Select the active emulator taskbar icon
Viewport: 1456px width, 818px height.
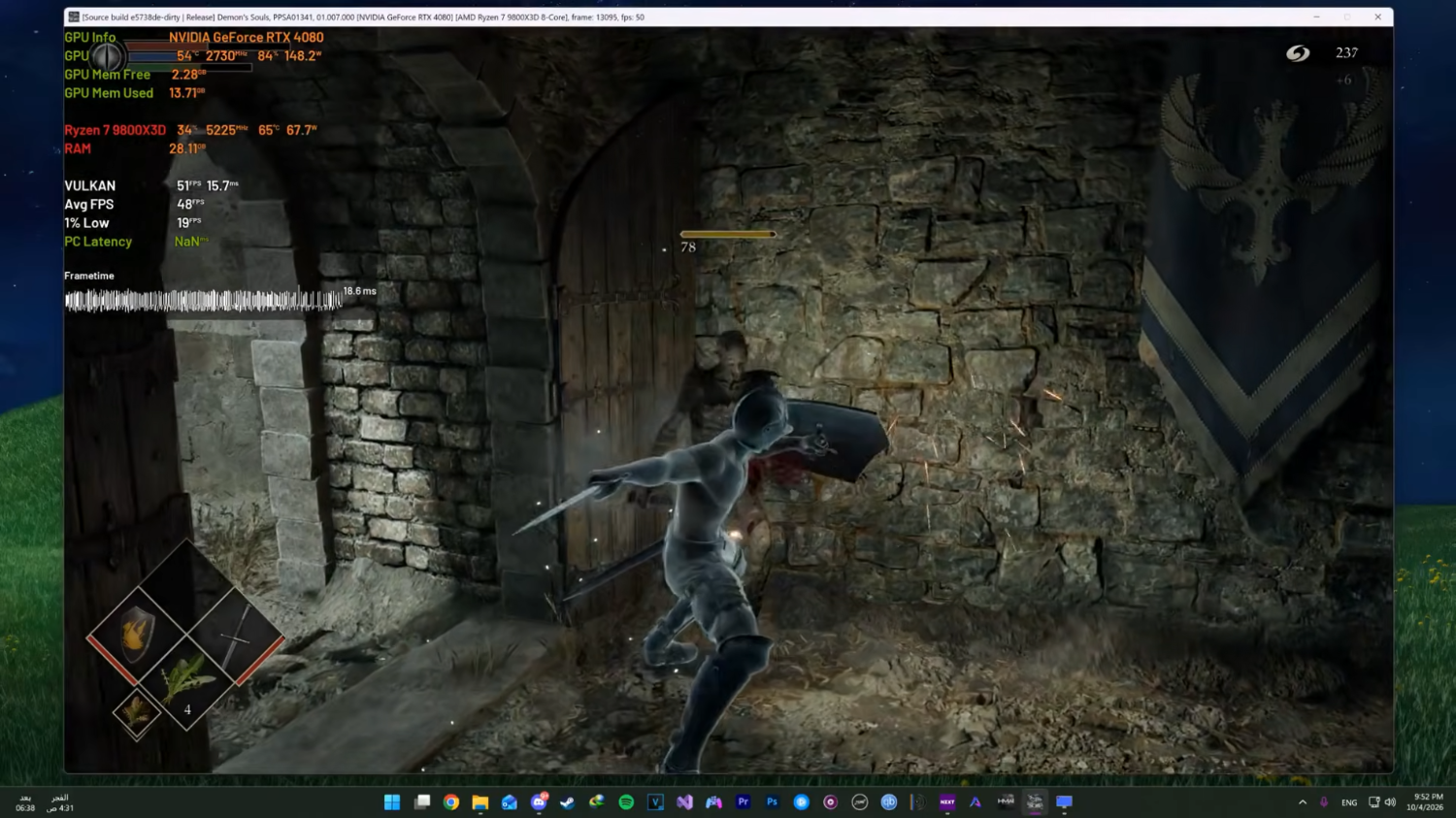(x=1035, y=802)
